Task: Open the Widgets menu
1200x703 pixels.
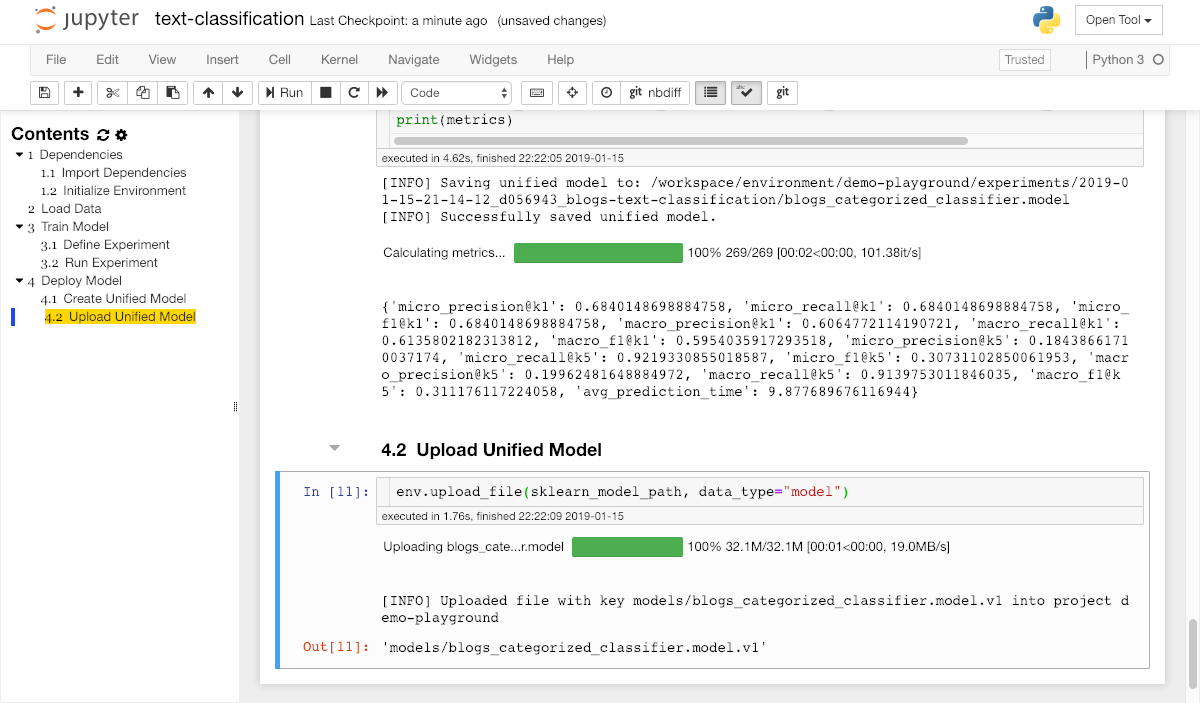Action: click(493, 60)
